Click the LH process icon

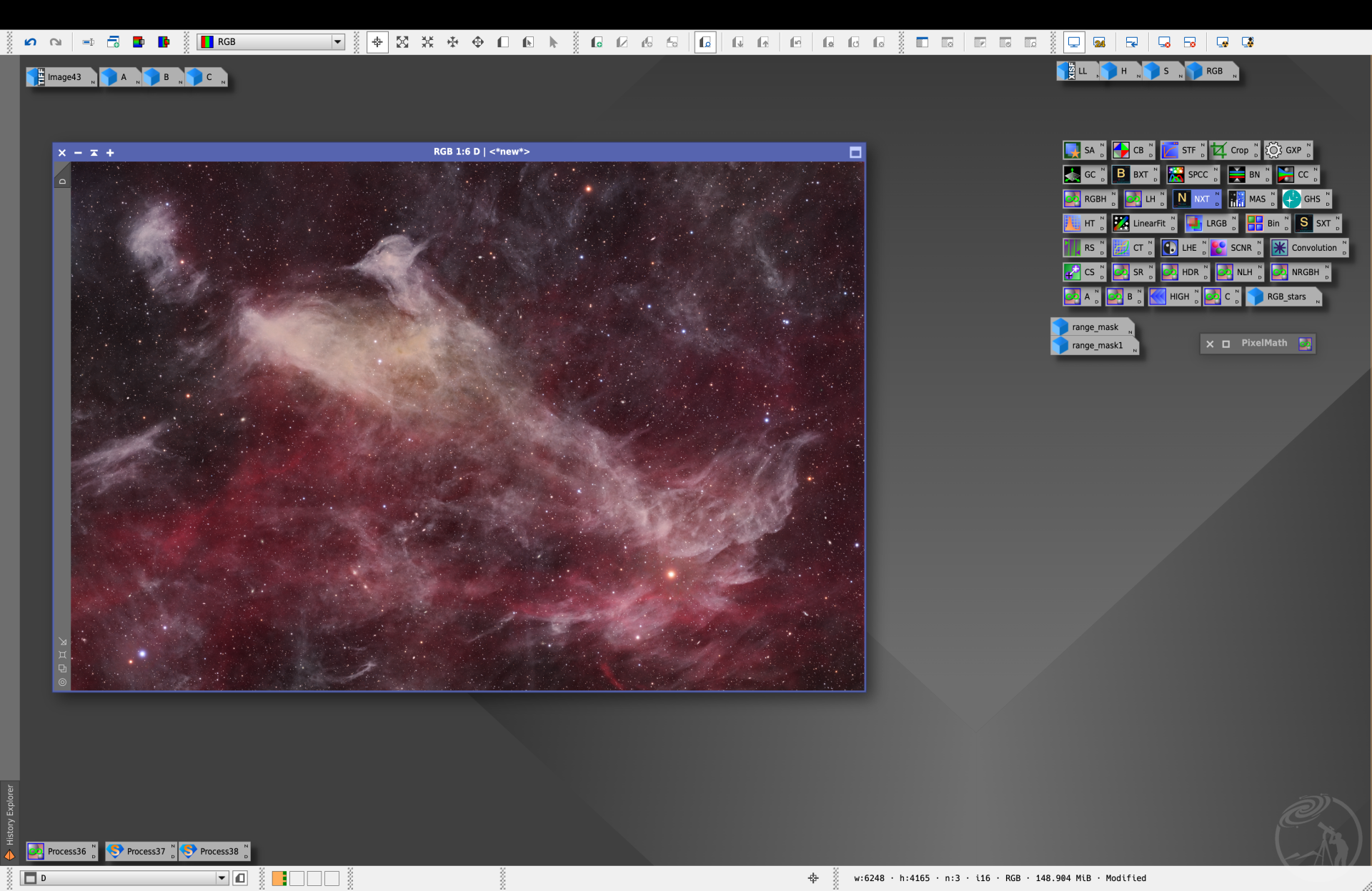coord(1144,199)
